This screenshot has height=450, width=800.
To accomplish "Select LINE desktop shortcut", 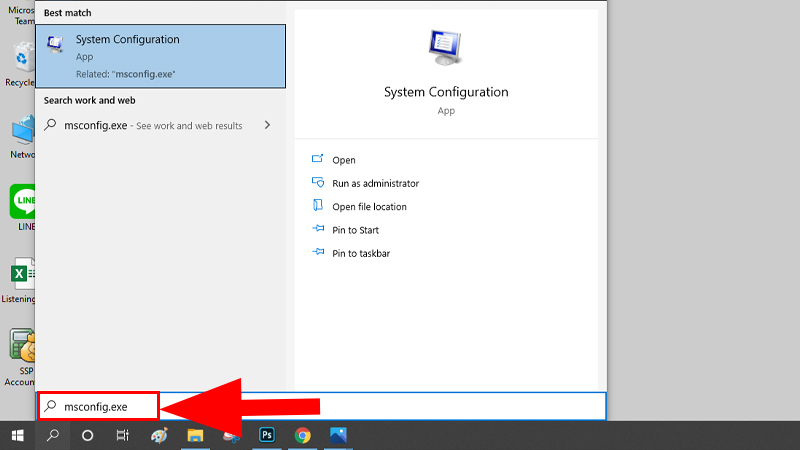I will [22, 208].
